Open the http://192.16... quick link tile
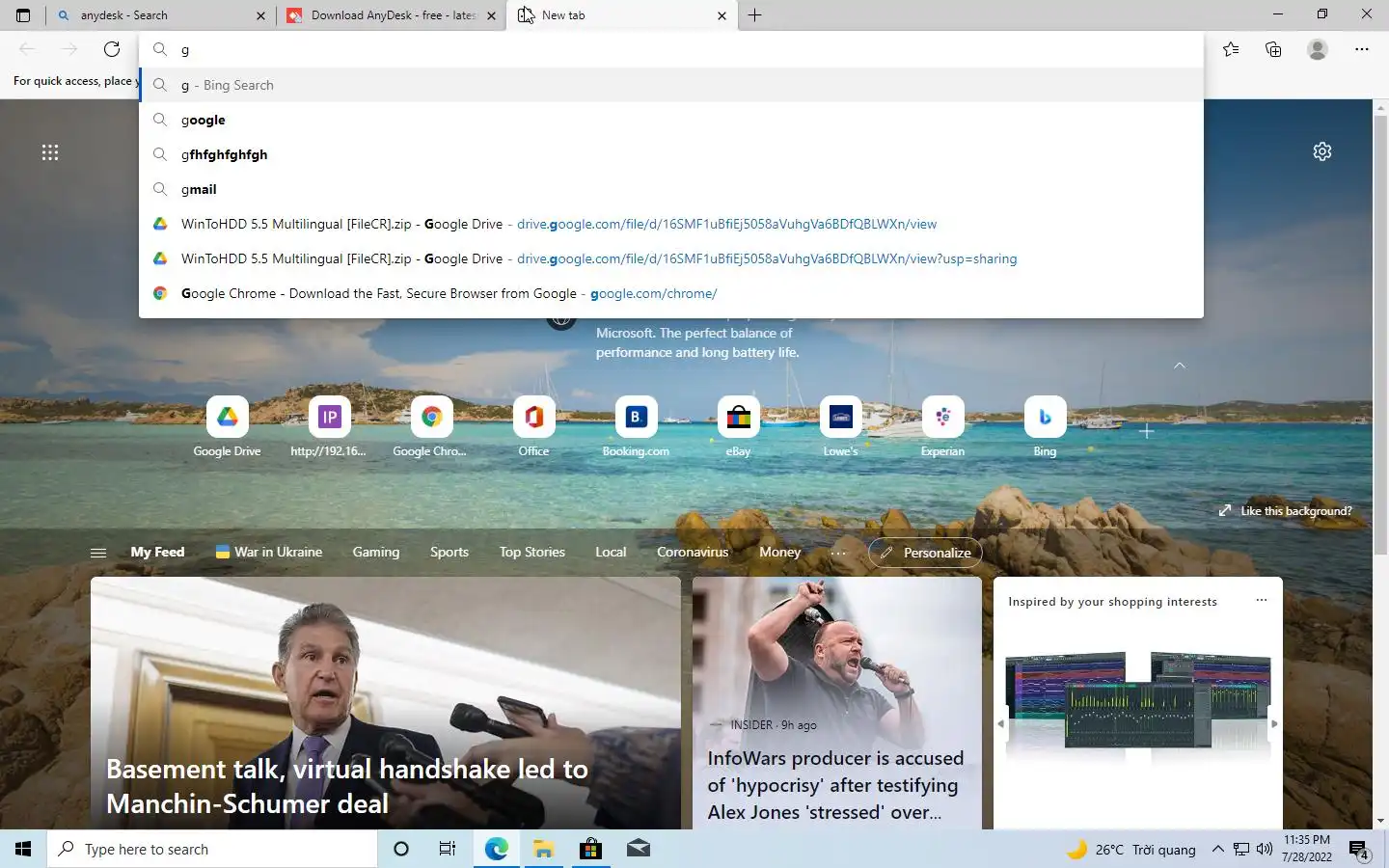 [x=329, y=427]
